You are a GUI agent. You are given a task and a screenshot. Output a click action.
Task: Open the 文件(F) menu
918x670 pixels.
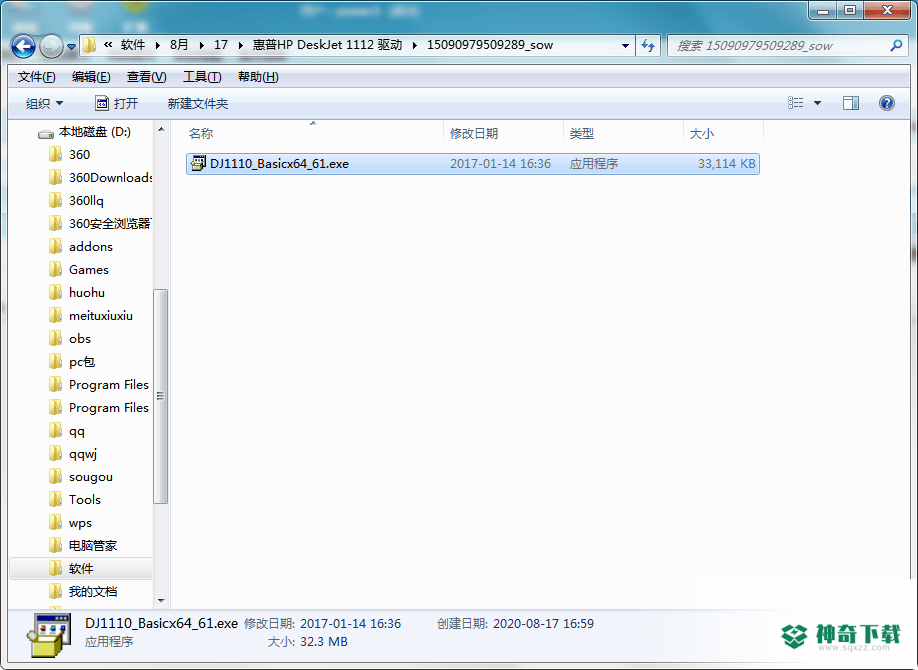click(x=36, y=77)
